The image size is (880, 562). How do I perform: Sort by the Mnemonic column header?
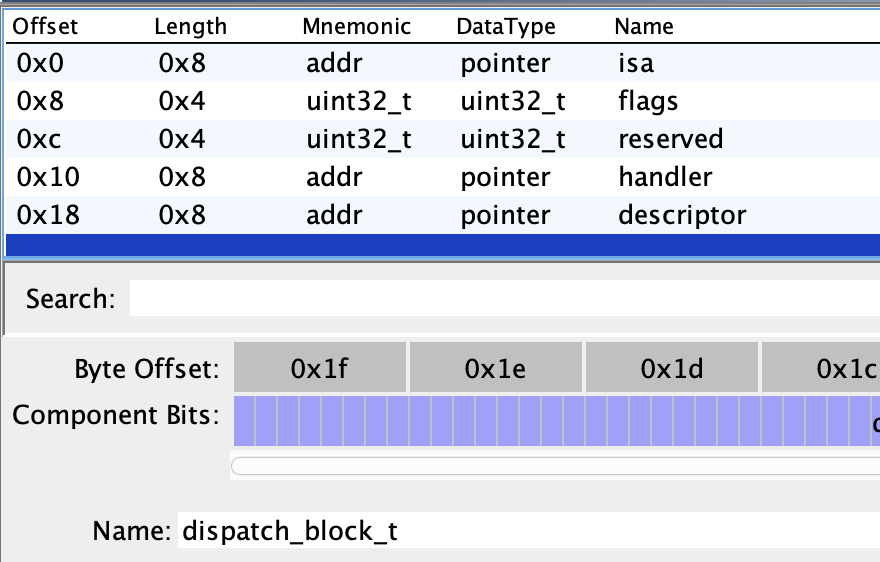tap(356, 27)
